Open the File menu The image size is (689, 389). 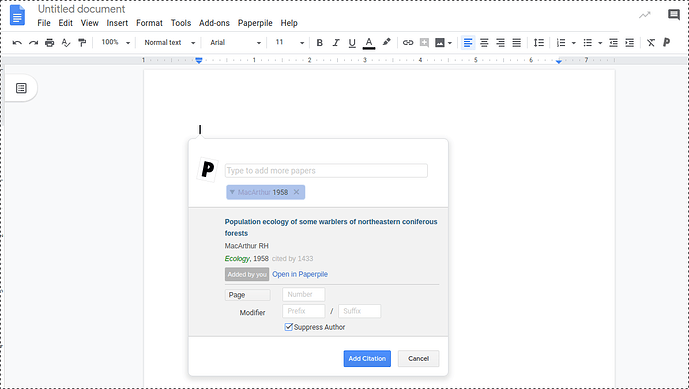44,23
